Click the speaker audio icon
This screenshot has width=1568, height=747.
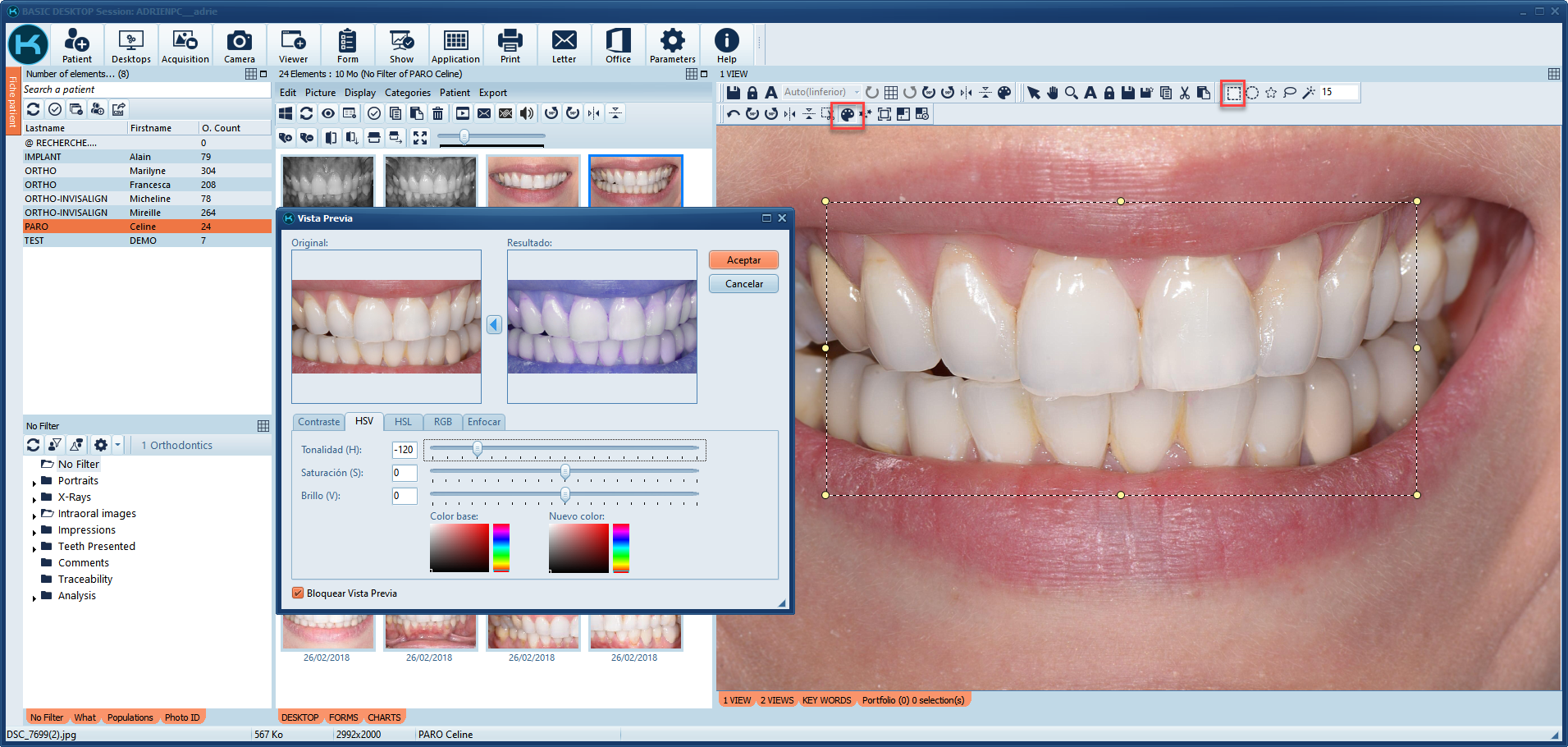(526, 113)
